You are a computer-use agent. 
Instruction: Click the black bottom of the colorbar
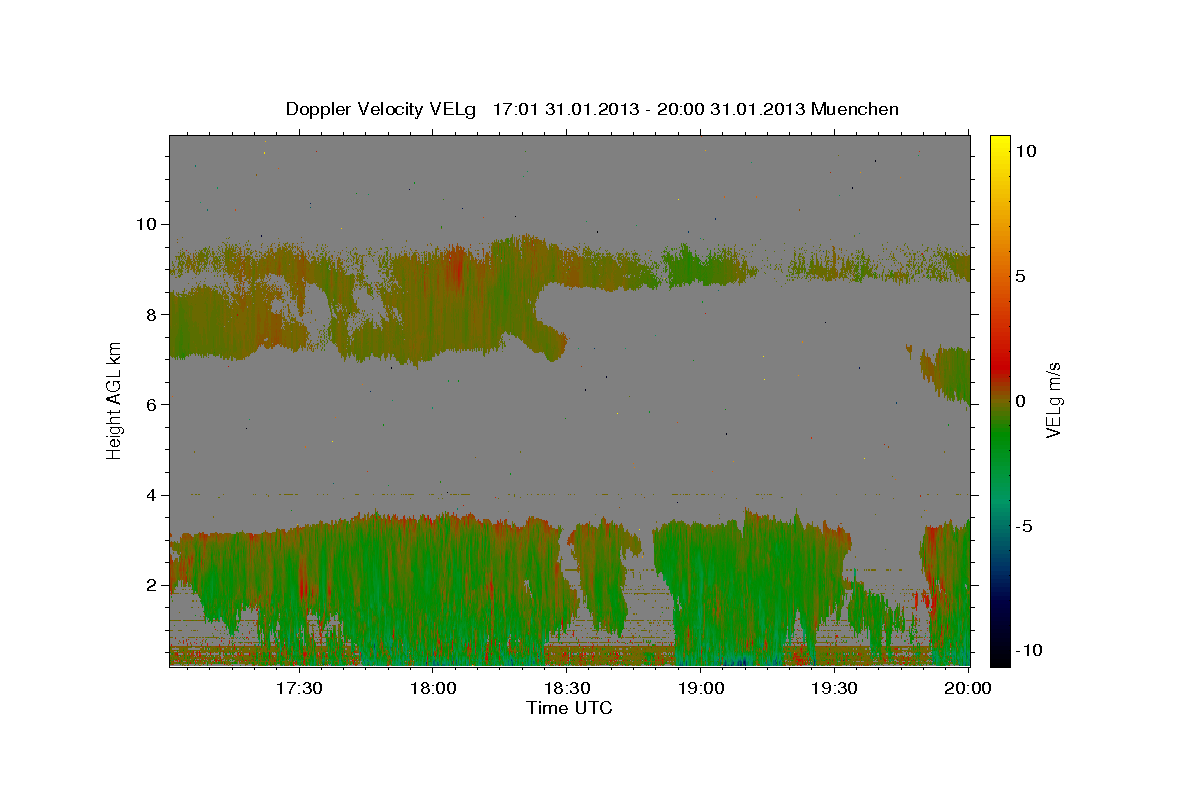point(1000,655)
